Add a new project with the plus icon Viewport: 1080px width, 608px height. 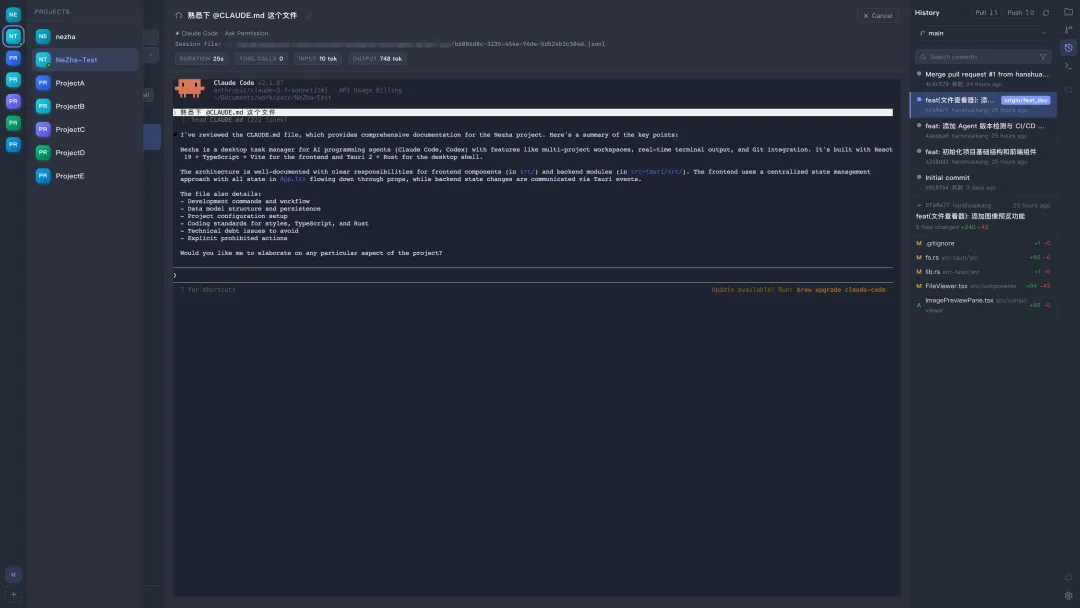click(x=13, y=594)
